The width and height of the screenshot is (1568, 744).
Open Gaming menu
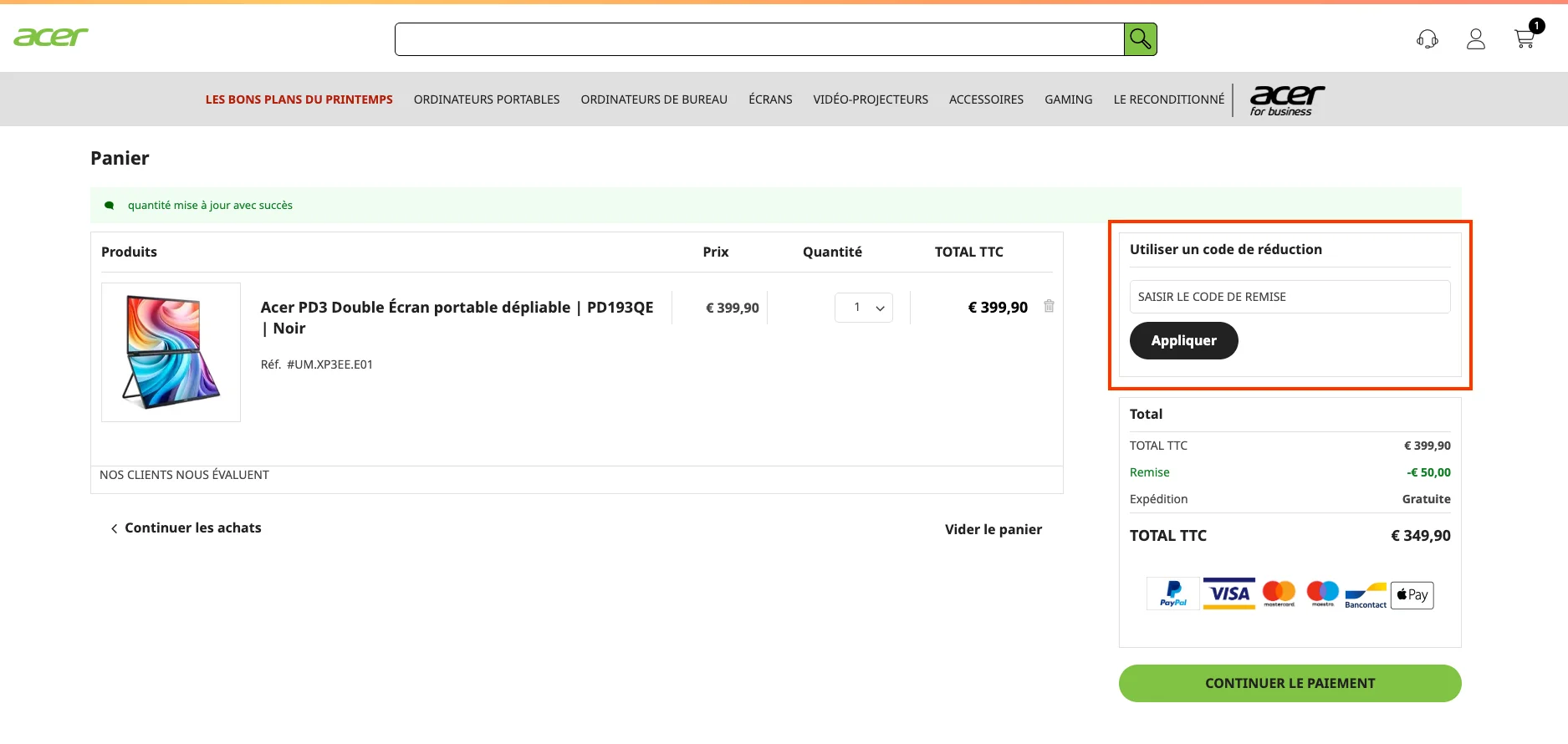1068,99
